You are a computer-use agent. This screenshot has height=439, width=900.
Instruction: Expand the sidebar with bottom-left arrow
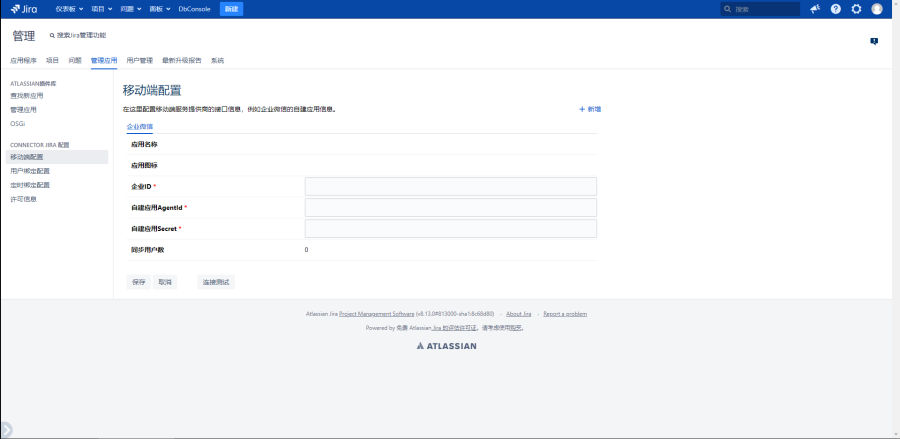pos(7,430)
